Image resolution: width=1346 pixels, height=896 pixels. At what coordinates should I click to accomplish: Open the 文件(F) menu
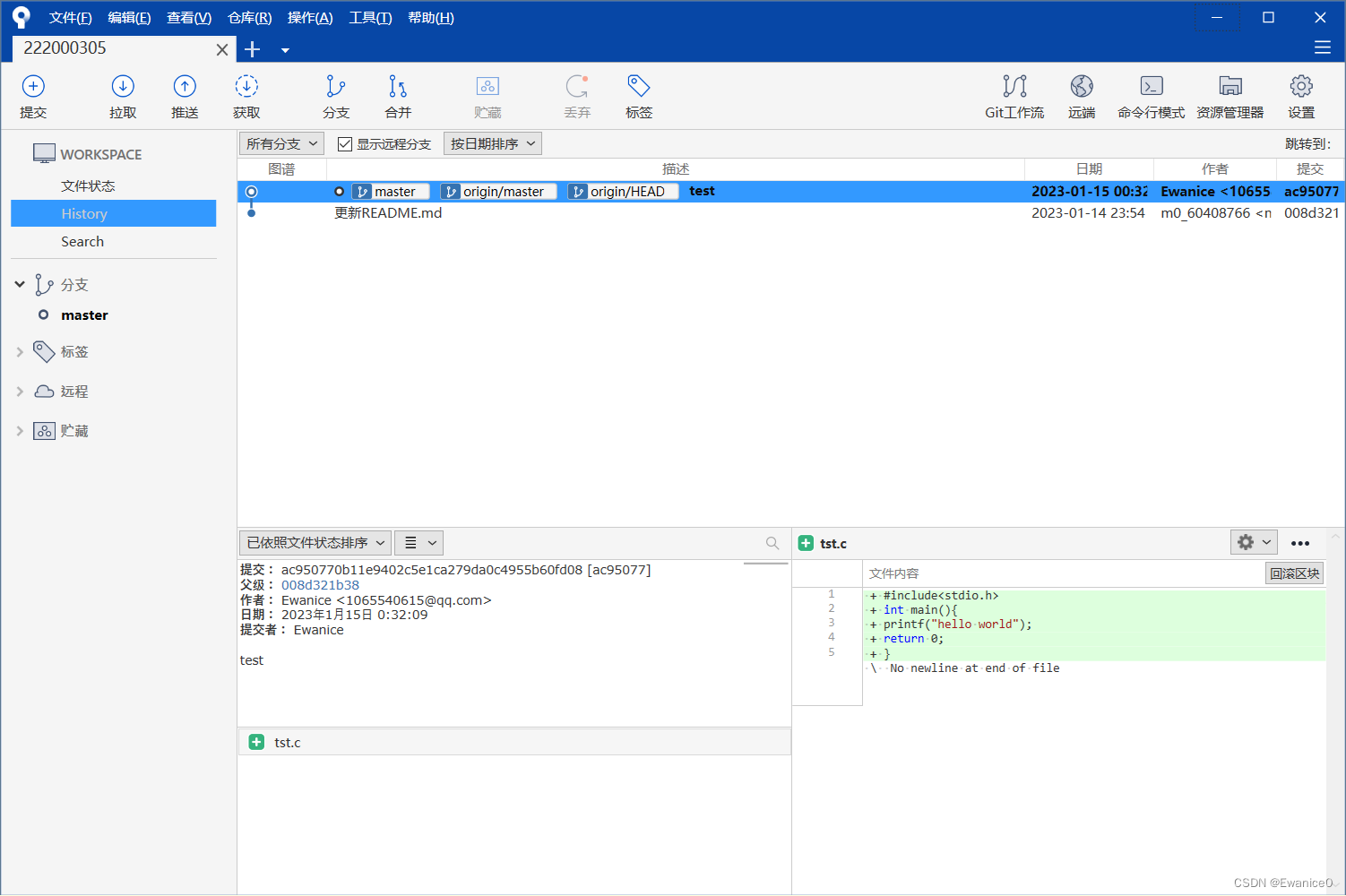click(x=71, y=18)
